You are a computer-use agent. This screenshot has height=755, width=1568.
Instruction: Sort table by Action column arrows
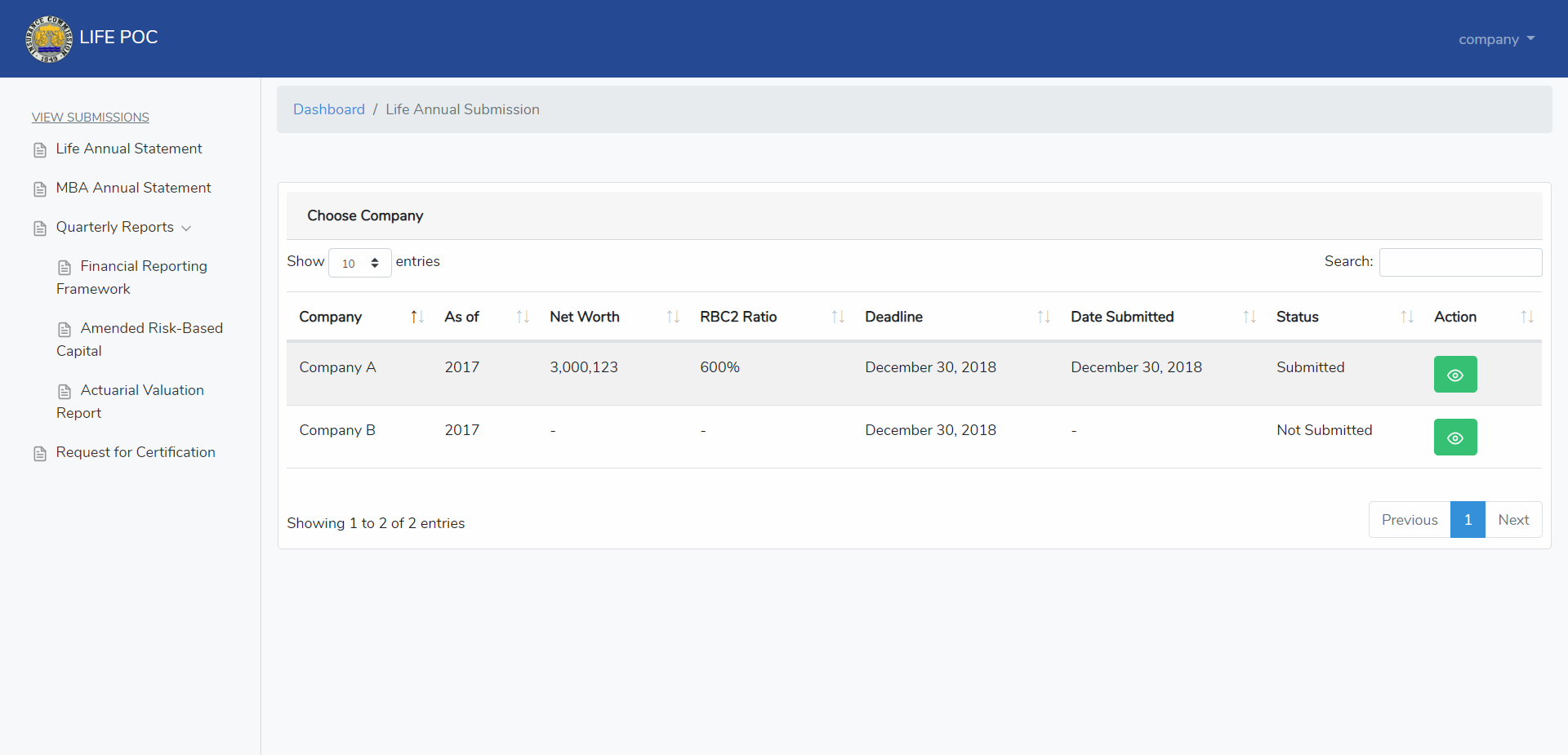click(x=1527, y=317)
